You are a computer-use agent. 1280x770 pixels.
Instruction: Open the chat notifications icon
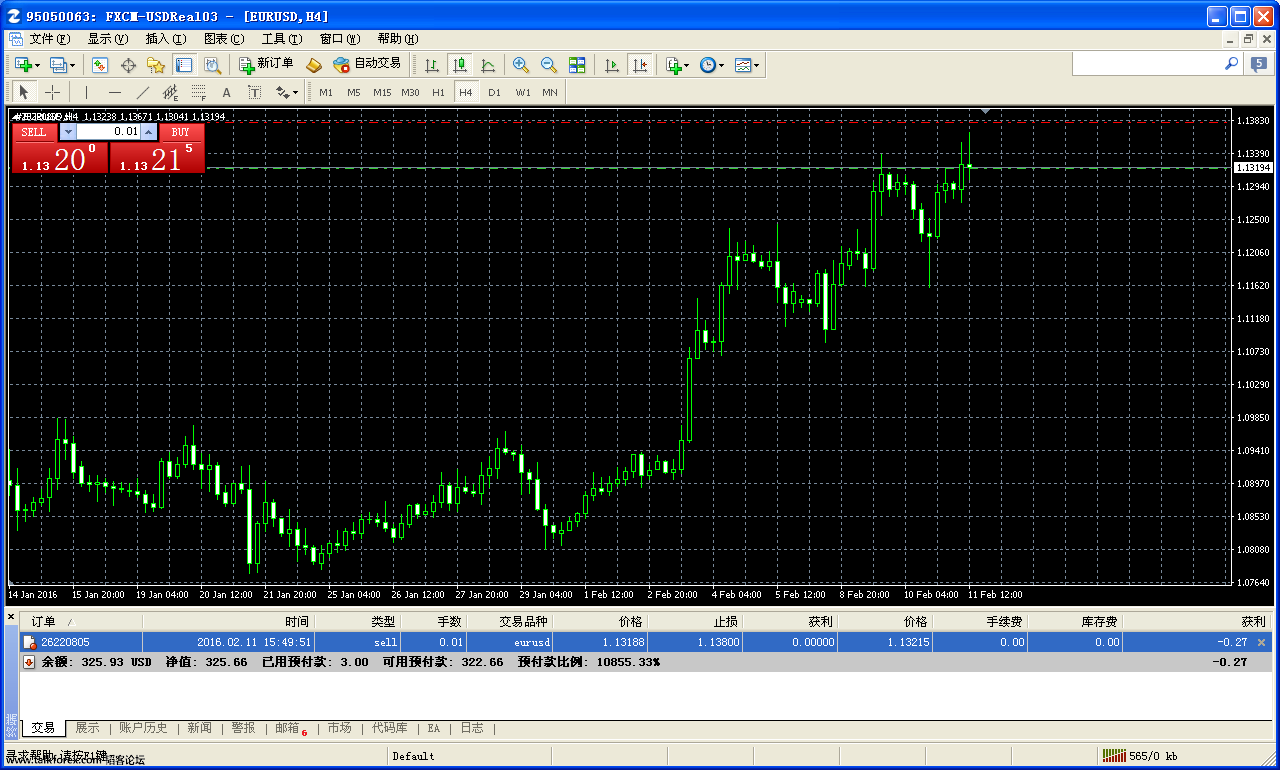pyautogui.click(x=1258, y=64)
